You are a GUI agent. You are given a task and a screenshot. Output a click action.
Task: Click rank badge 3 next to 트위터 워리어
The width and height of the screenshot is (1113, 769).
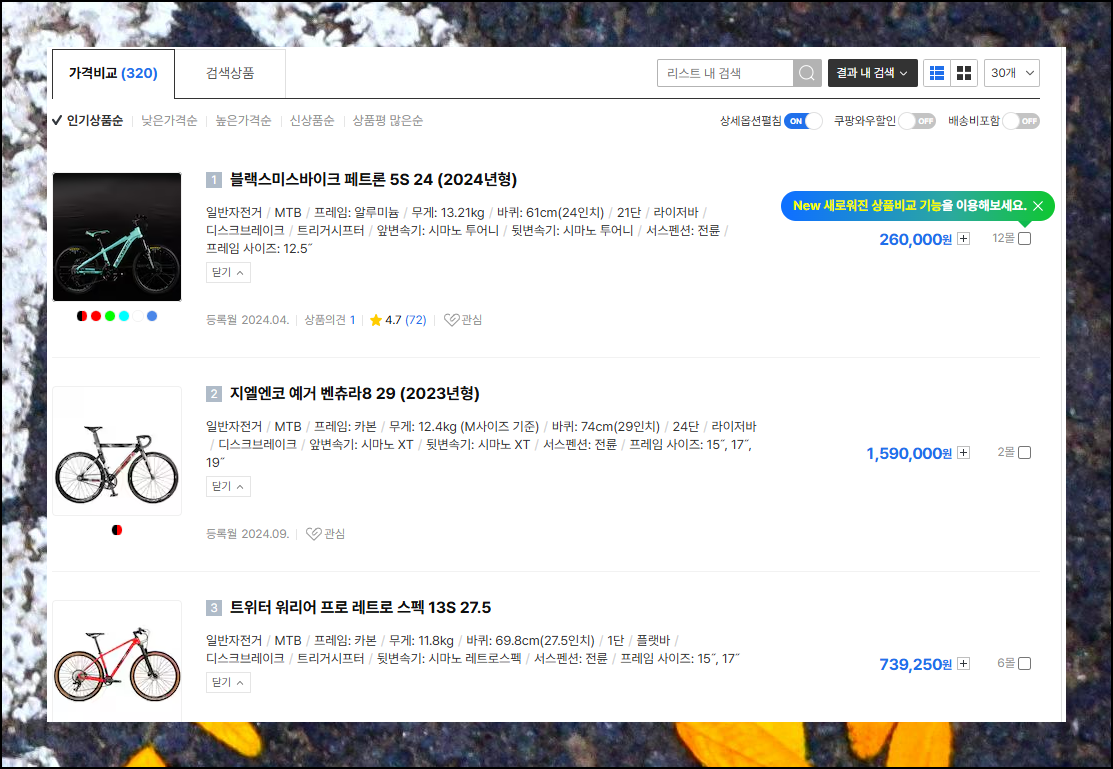[214, 607]
